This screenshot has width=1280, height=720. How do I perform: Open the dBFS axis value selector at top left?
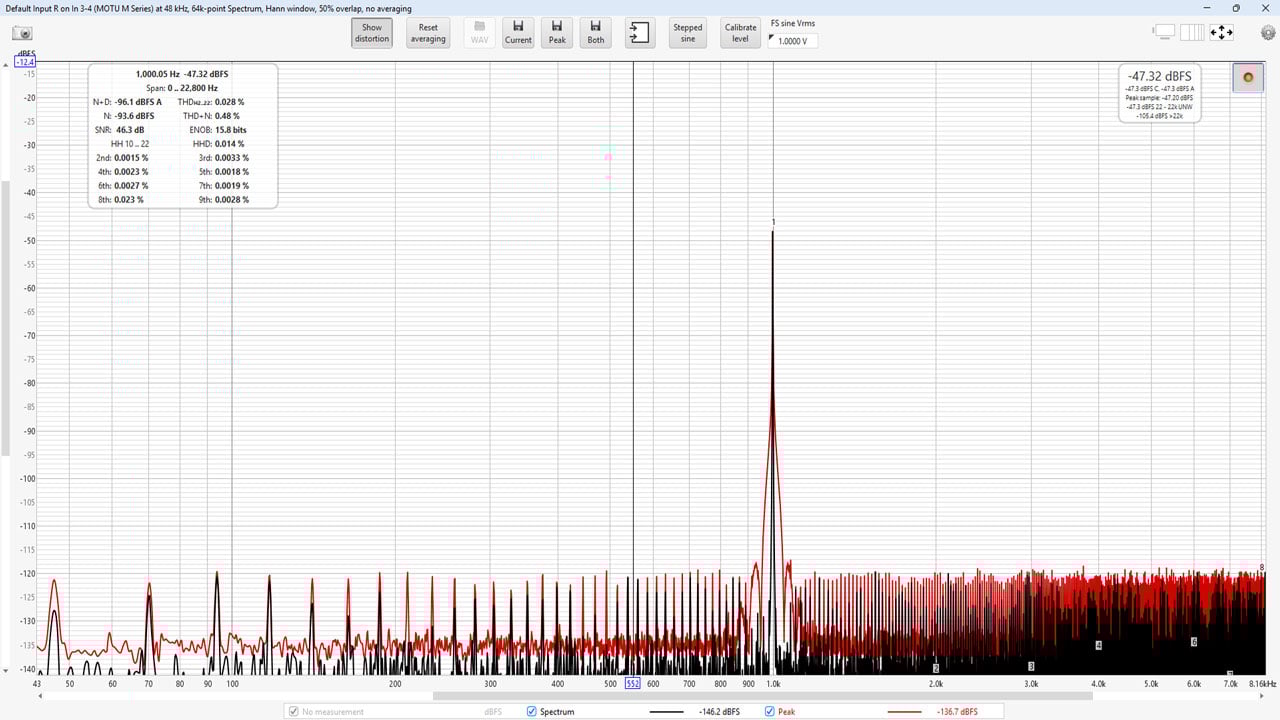(x=24, y=62)
